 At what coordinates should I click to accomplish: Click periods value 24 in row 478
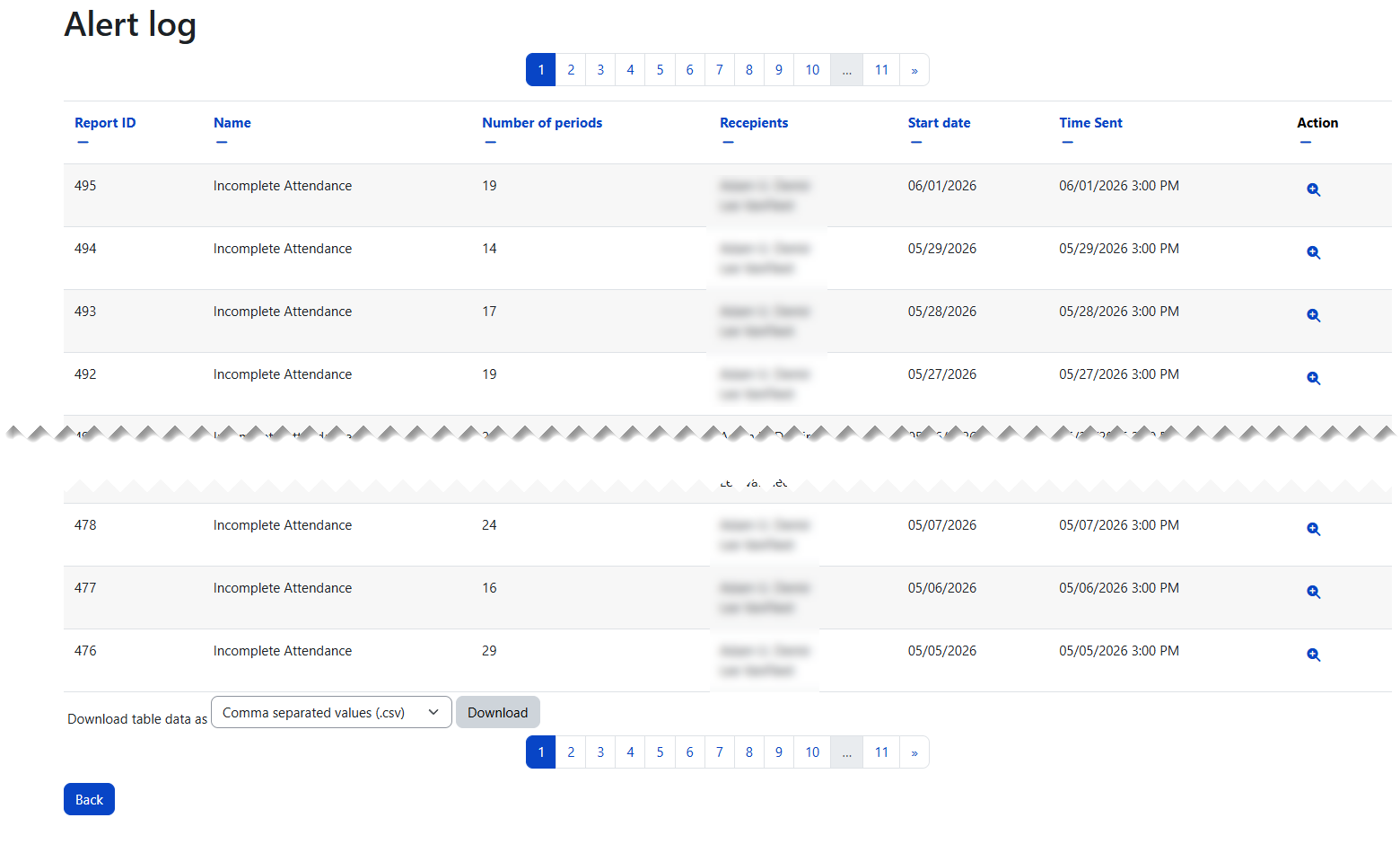pos(489,525)
